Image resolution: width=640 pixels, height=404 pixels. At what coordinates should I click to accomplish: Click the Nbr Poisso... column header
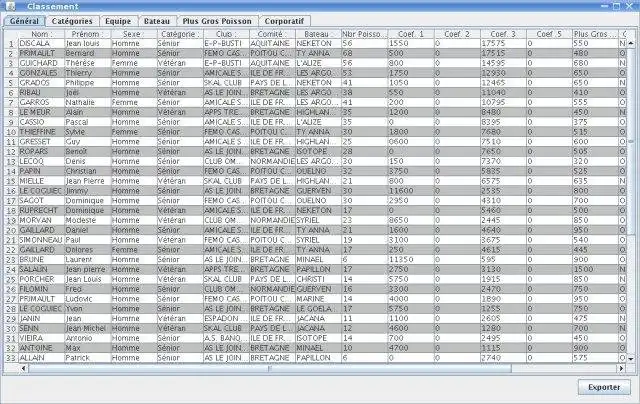pyautogui.click(x=364, y=34)
